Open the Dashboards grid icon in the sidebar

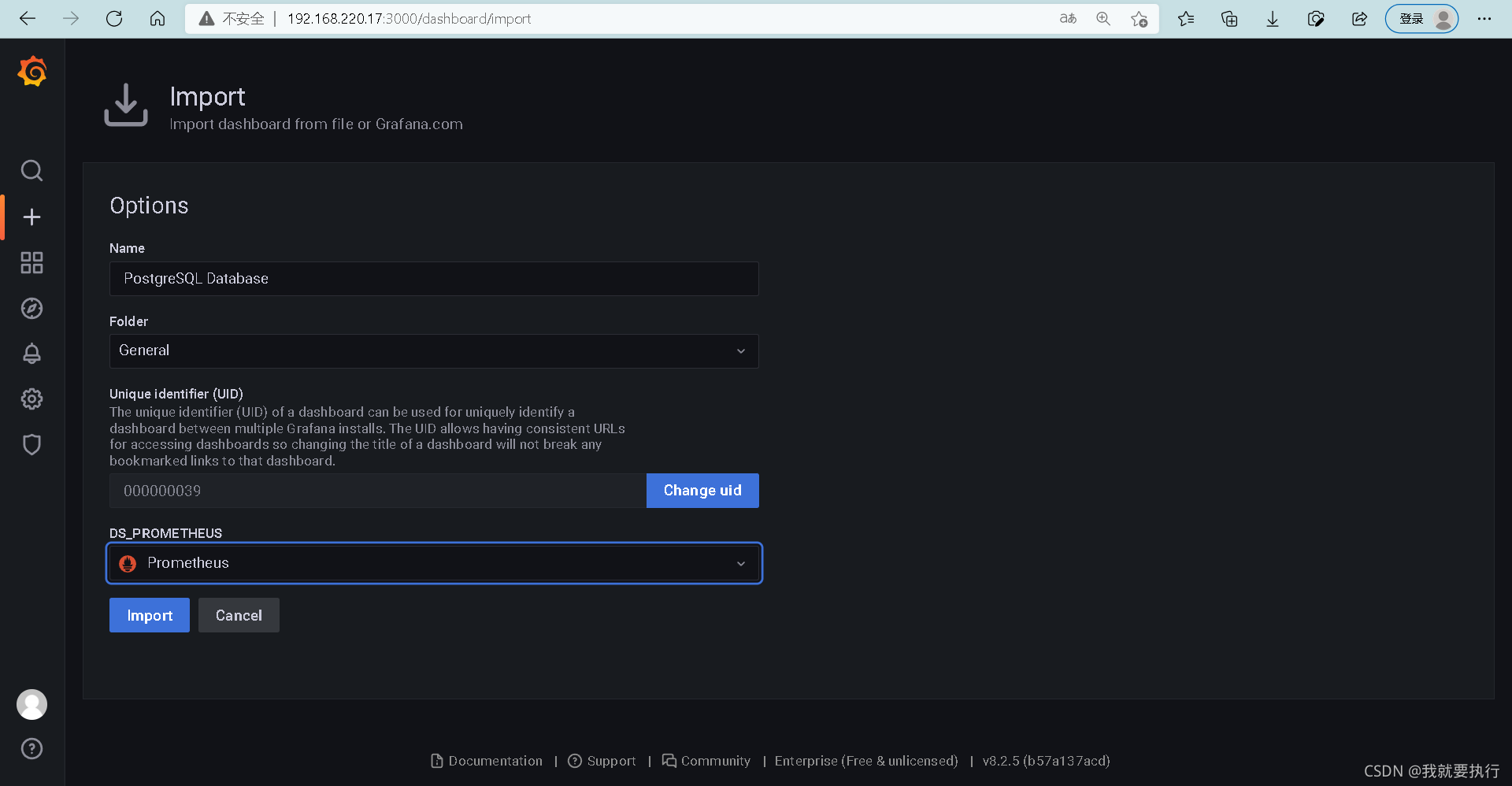tap(31, 262)
